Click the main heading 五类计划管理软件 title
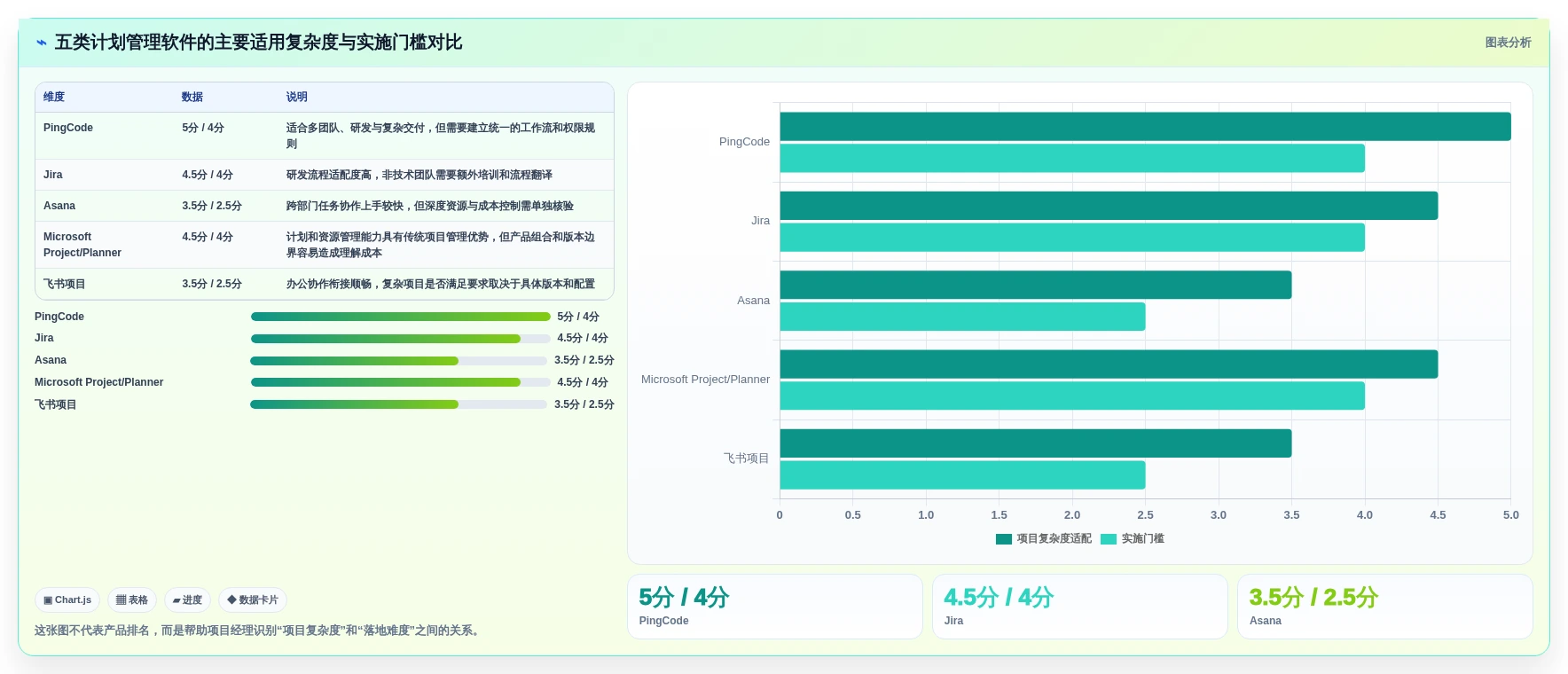 (258, 43)
